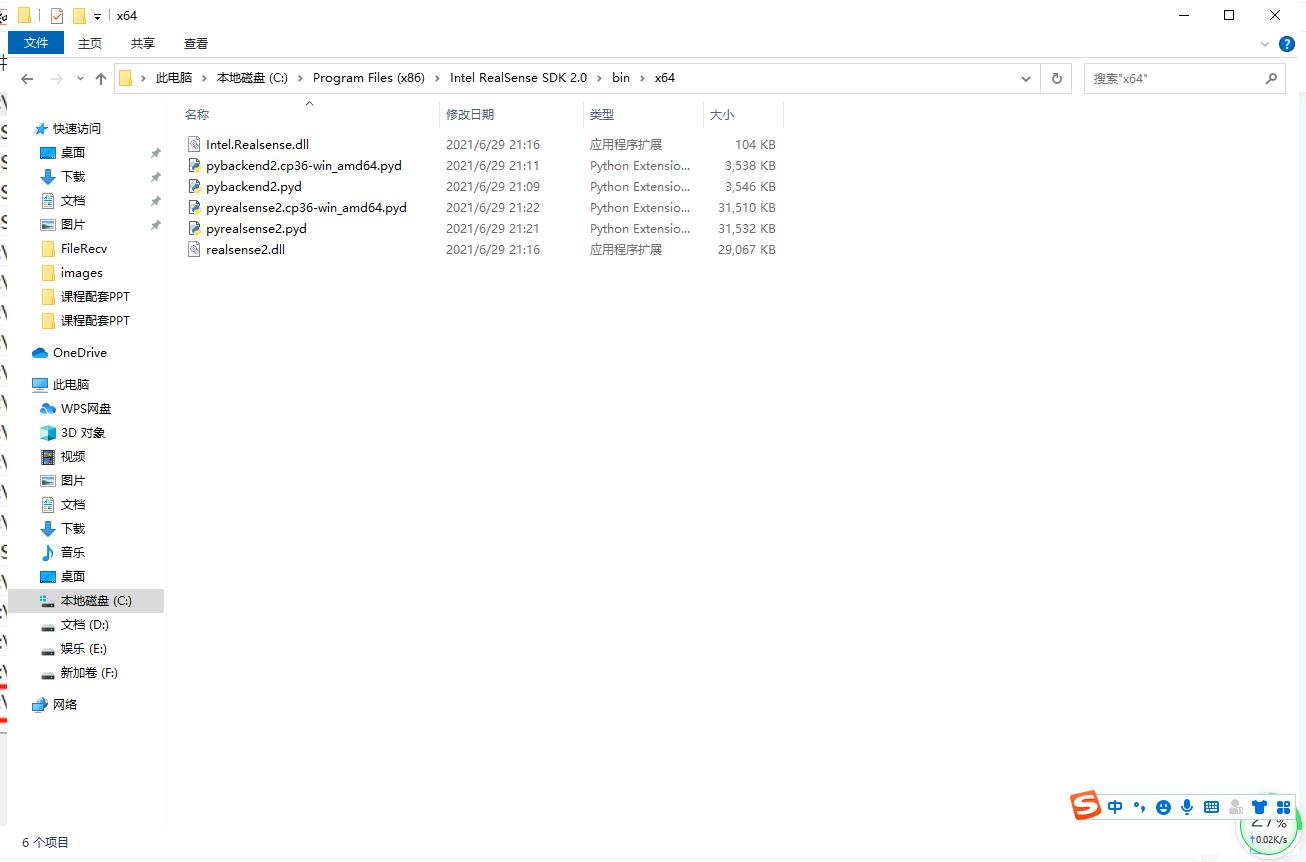The image size is (1306, 862).
Task: Click the Sogou S input method logo
Action: point(1085,805)
